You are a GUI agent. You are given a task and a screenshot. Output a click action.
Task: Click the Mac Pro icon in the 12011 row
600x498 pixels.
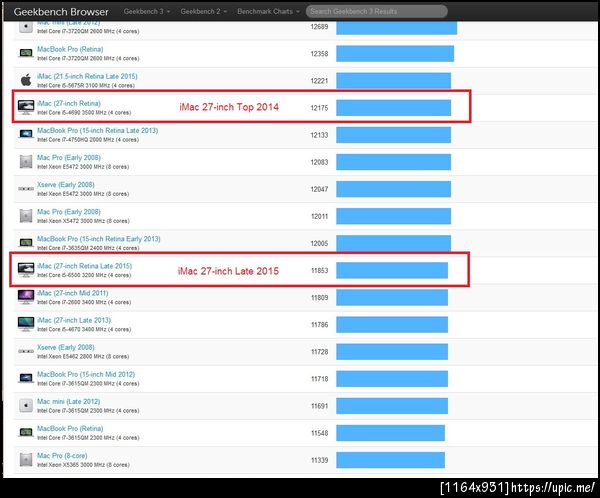(x=26, y=216)
